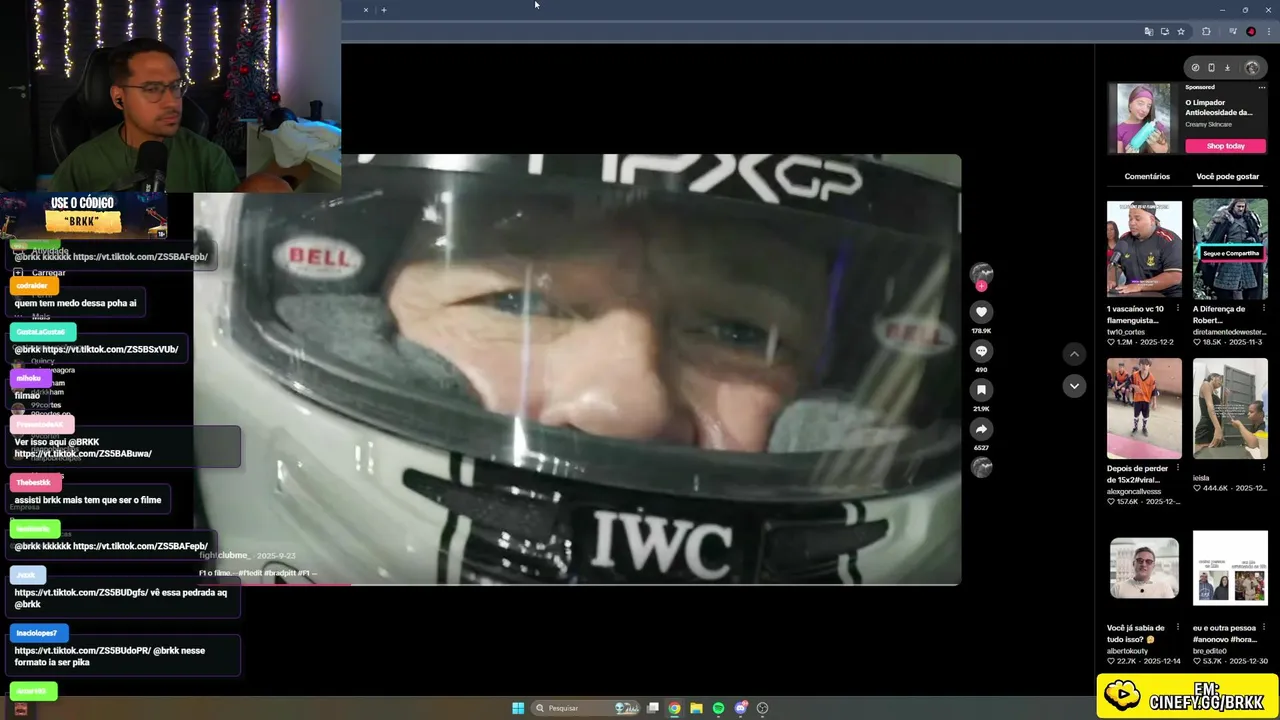Open the 'Você já sabia de tudo isso?' thumbnail

click(1144, 568)
